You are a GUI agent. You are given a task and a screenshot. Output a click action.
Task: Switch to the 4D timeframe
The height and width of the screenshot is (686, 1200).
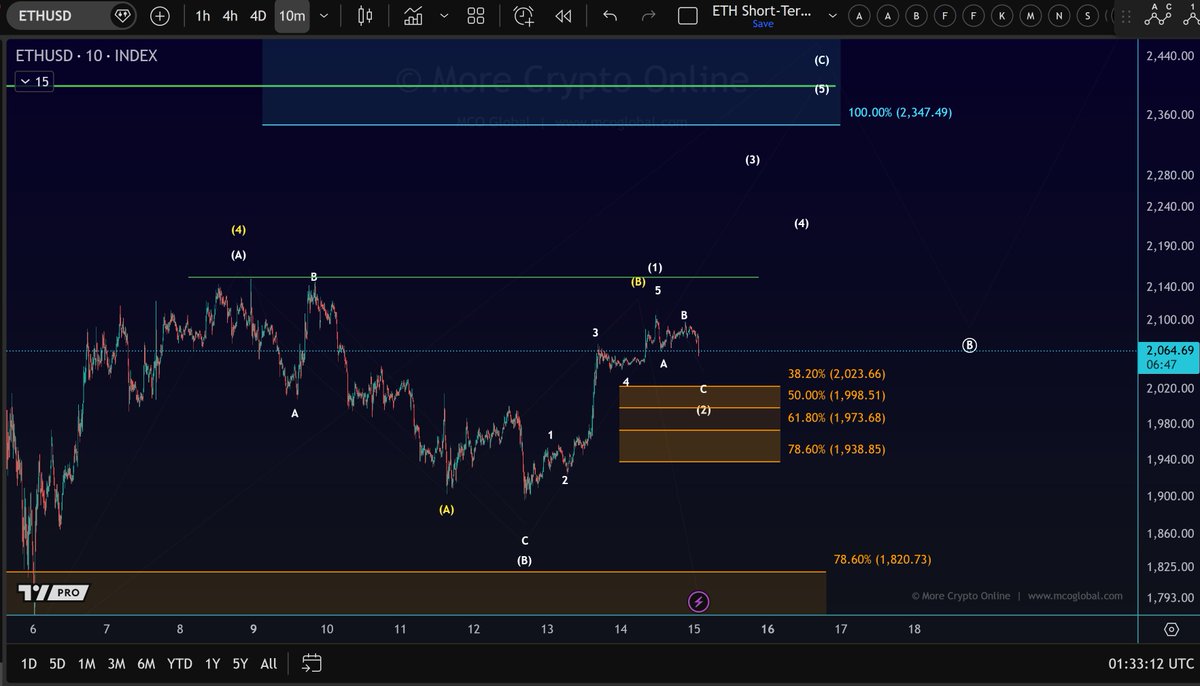coord(258,16)
